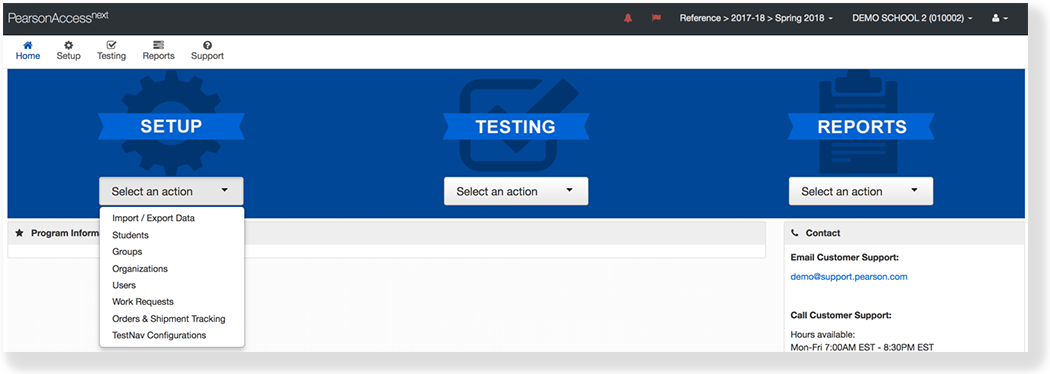Screen dimensions: 1050x374
Task: Open the user profile icon menu
Action: click(1000, 19)
